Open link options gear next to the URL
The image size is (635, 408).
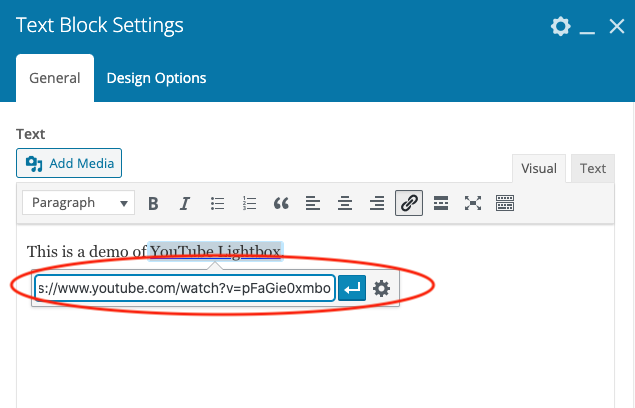381,289
